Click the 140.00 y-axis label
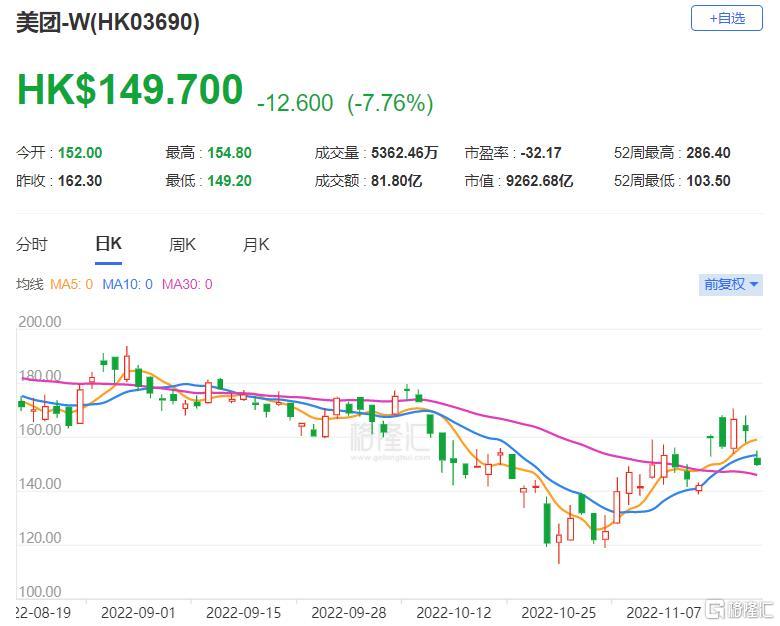The width and height of the screenshot is (780, 626). pos(40,484)
